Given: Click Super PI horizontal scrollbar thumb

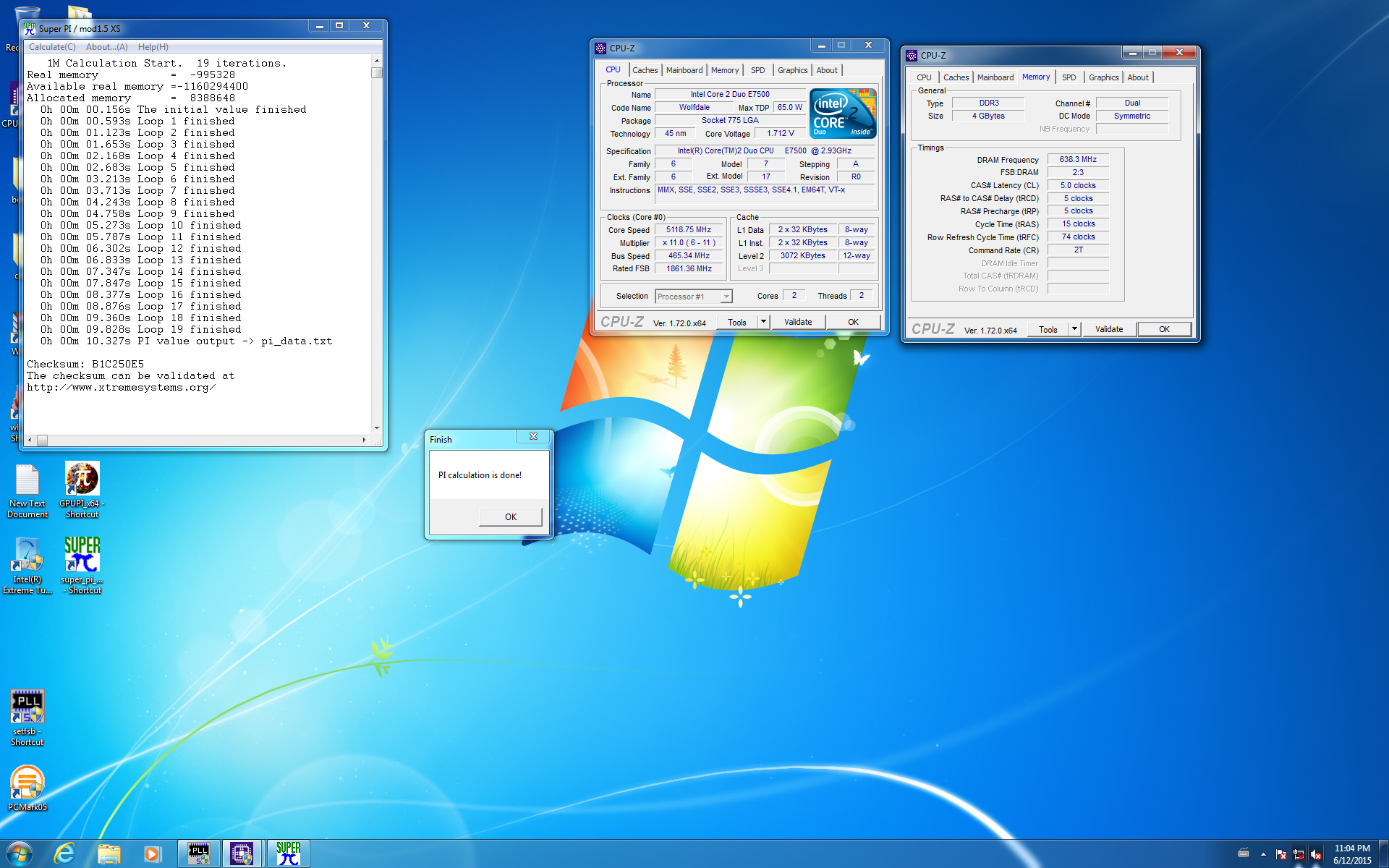Looking at the screenshot, I should pos(42,440).
